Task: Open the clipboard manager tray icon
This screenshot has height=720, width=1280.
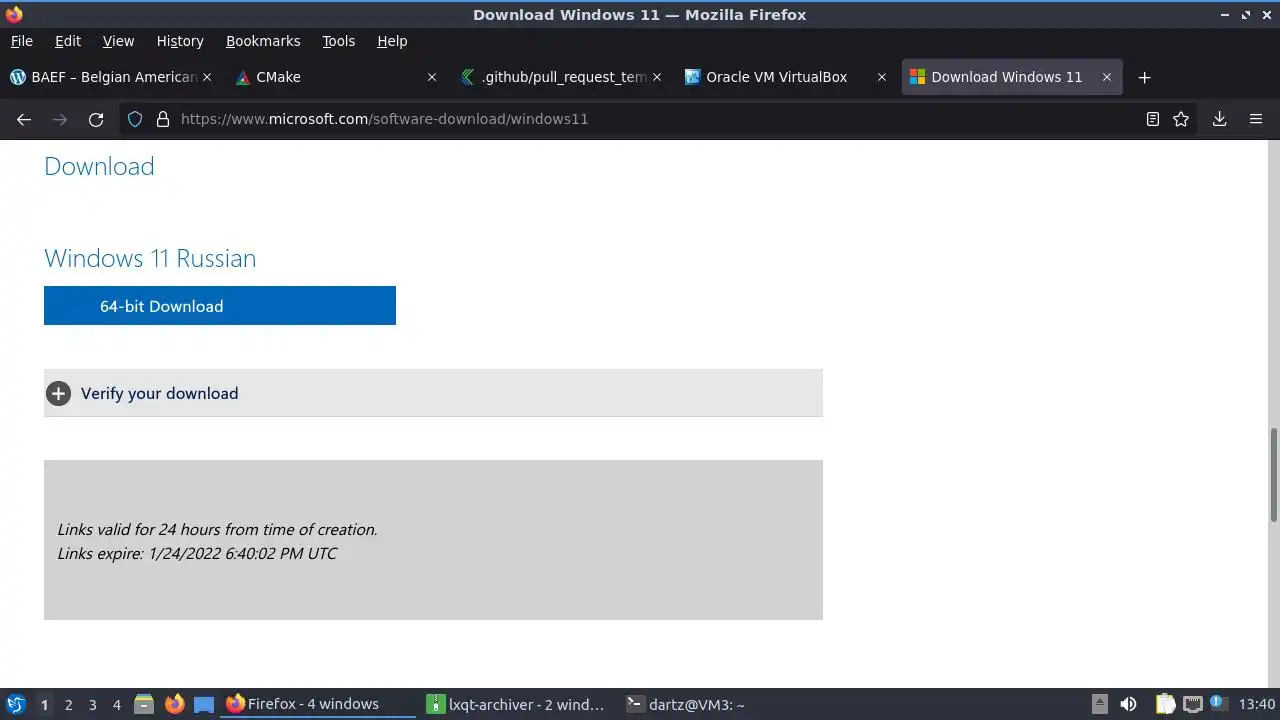Action: pos(1166,704)
